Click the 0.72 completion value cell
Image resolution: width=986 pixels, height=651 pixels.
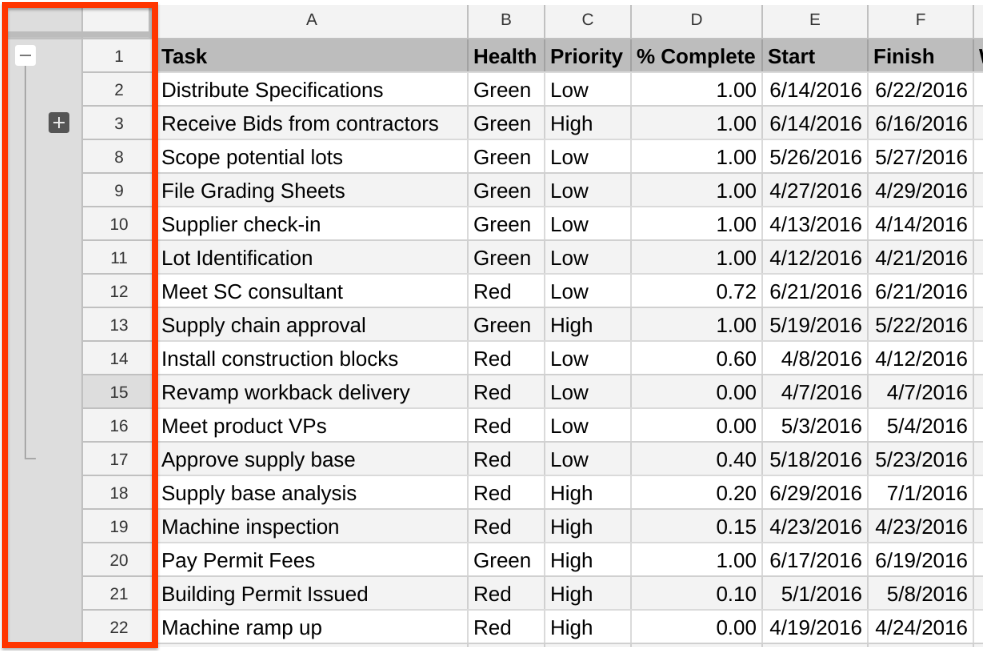(x=695, y=291)
